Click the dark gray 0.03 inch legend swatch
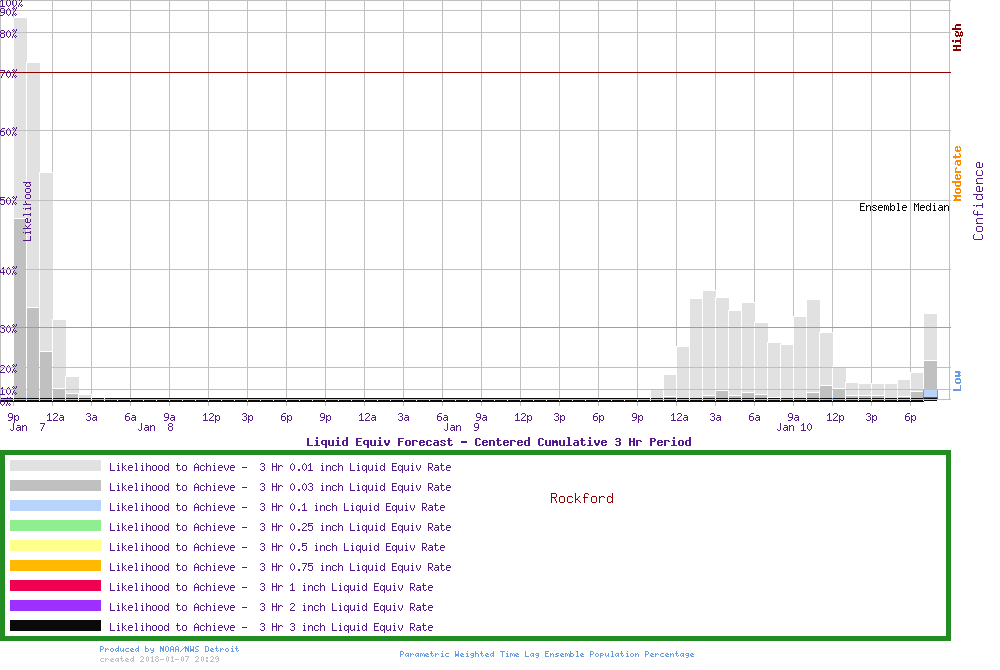The width and height of the screenshot is (1000, 670). pos(55,486)
